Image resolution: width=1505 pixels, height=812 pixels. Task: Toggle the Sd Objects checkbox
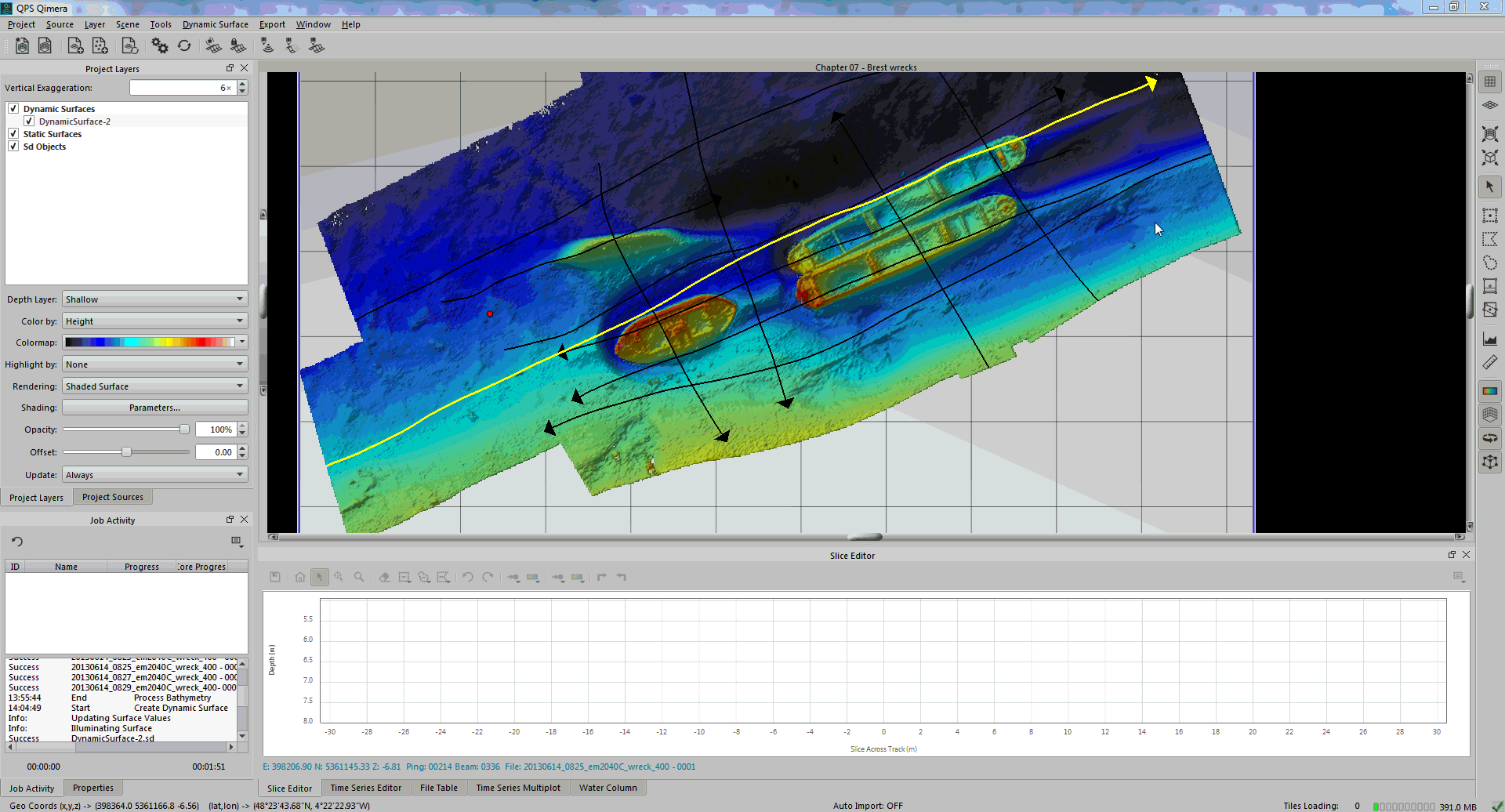(13, 147)
